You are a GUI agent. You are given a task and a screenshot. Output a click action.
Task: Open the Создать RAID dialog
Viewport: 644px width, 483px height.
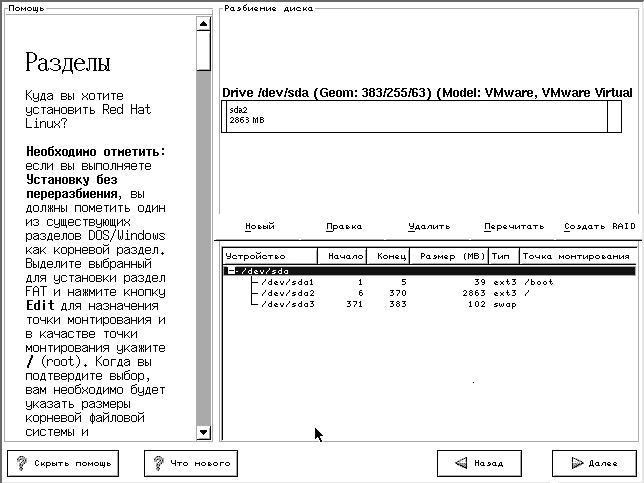click(x=599, y=226)
